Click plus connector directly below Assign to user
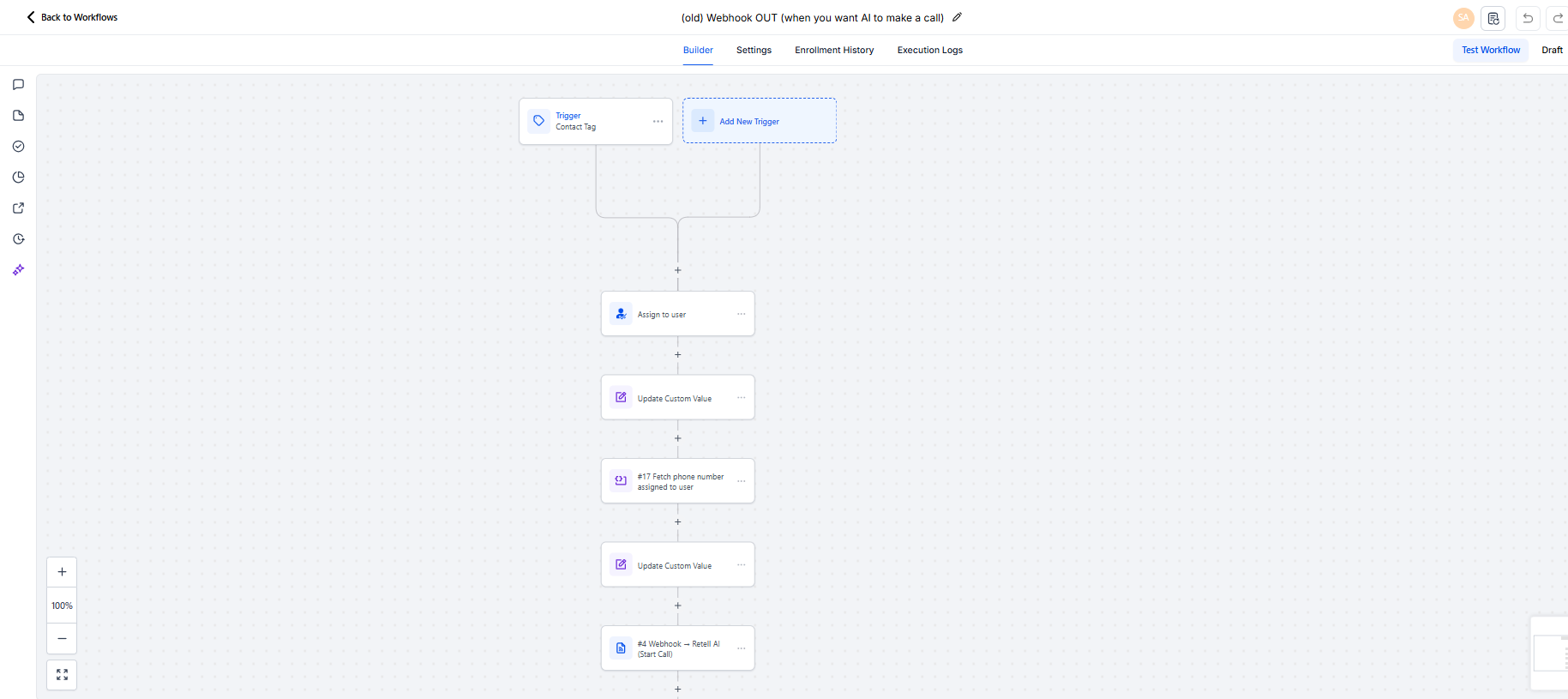Screen dimensions: 1568x699 coord(678,355)
